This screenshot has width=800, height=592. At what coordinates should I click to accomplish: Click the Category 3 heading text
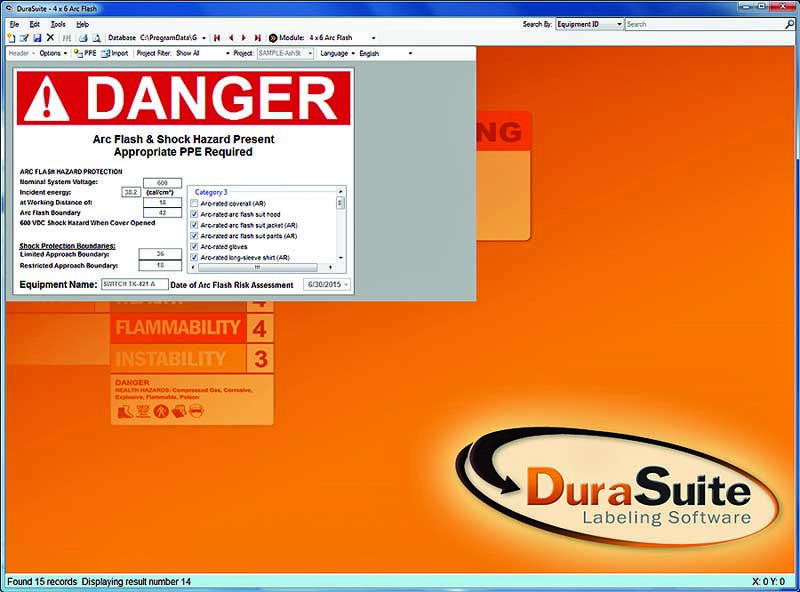(x=211, y=192)
